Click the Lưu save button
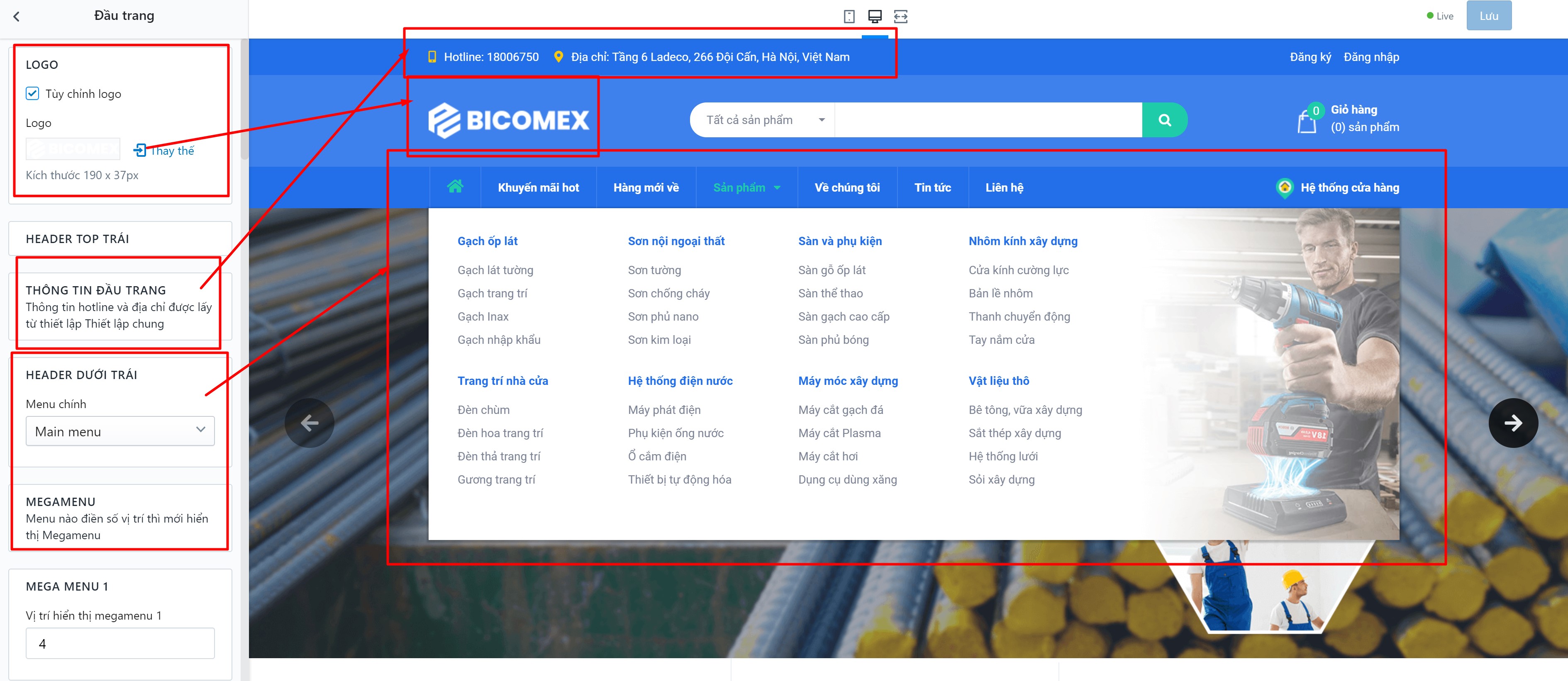This screenshot has height=681, width=1568. click(1488, 16)
